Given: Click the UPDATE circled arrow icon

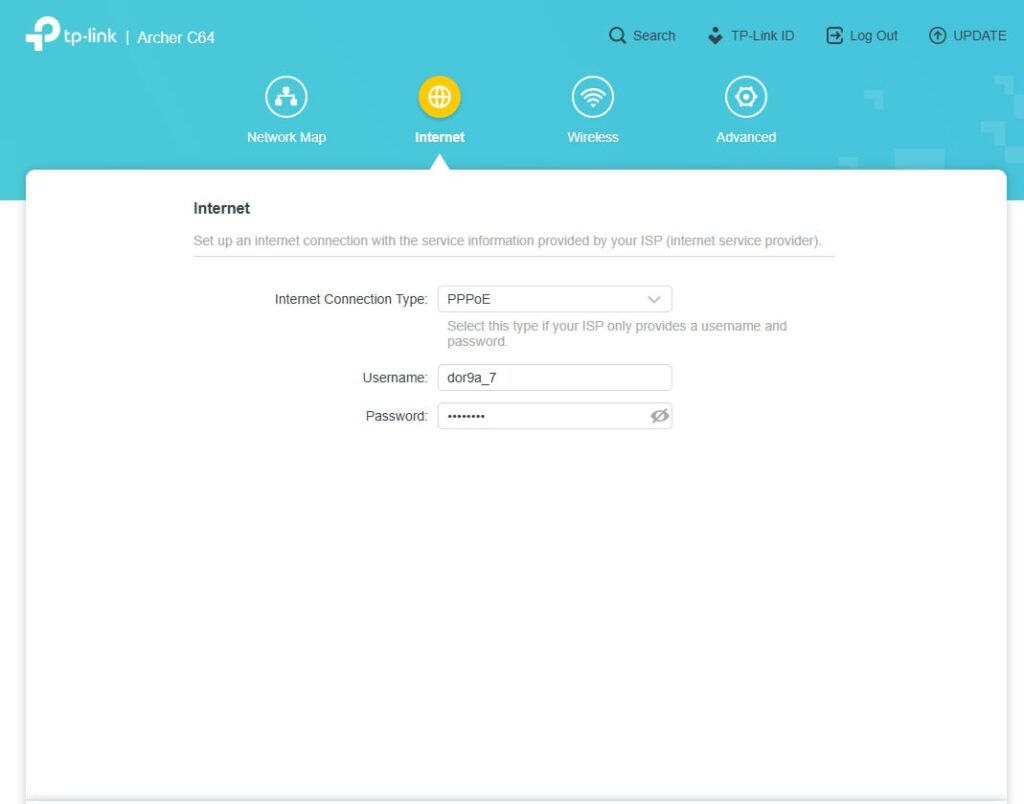Looking at the screenshot, I should point(937,36).
